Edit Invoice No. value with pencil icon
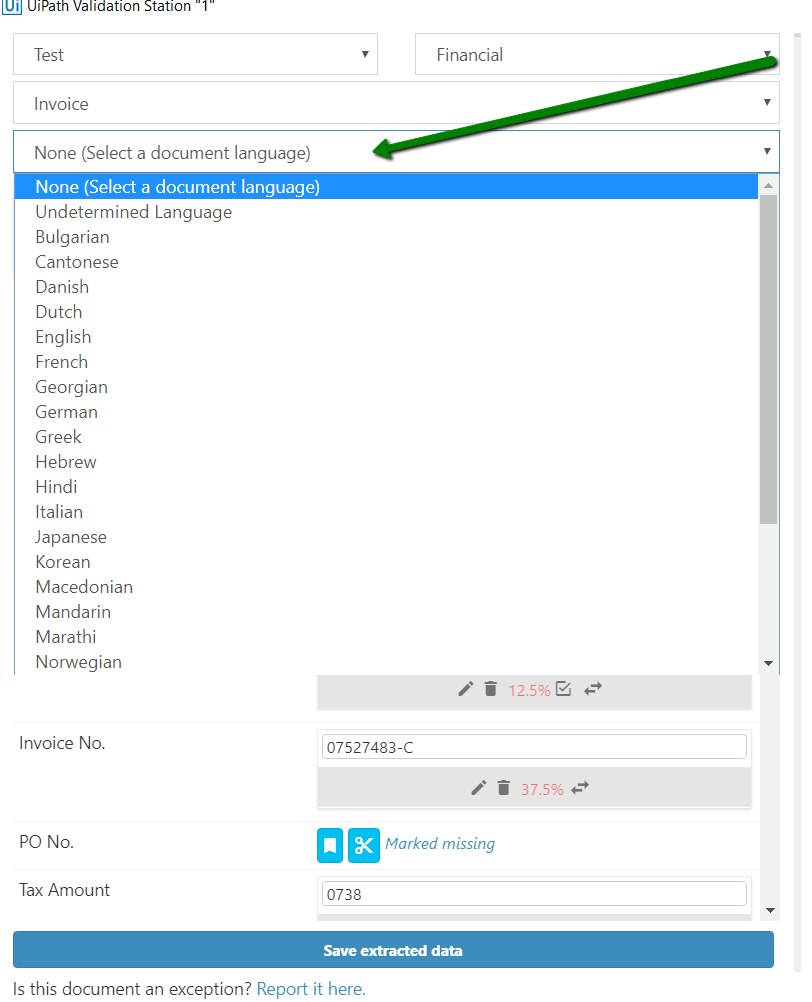 [479, 788]
